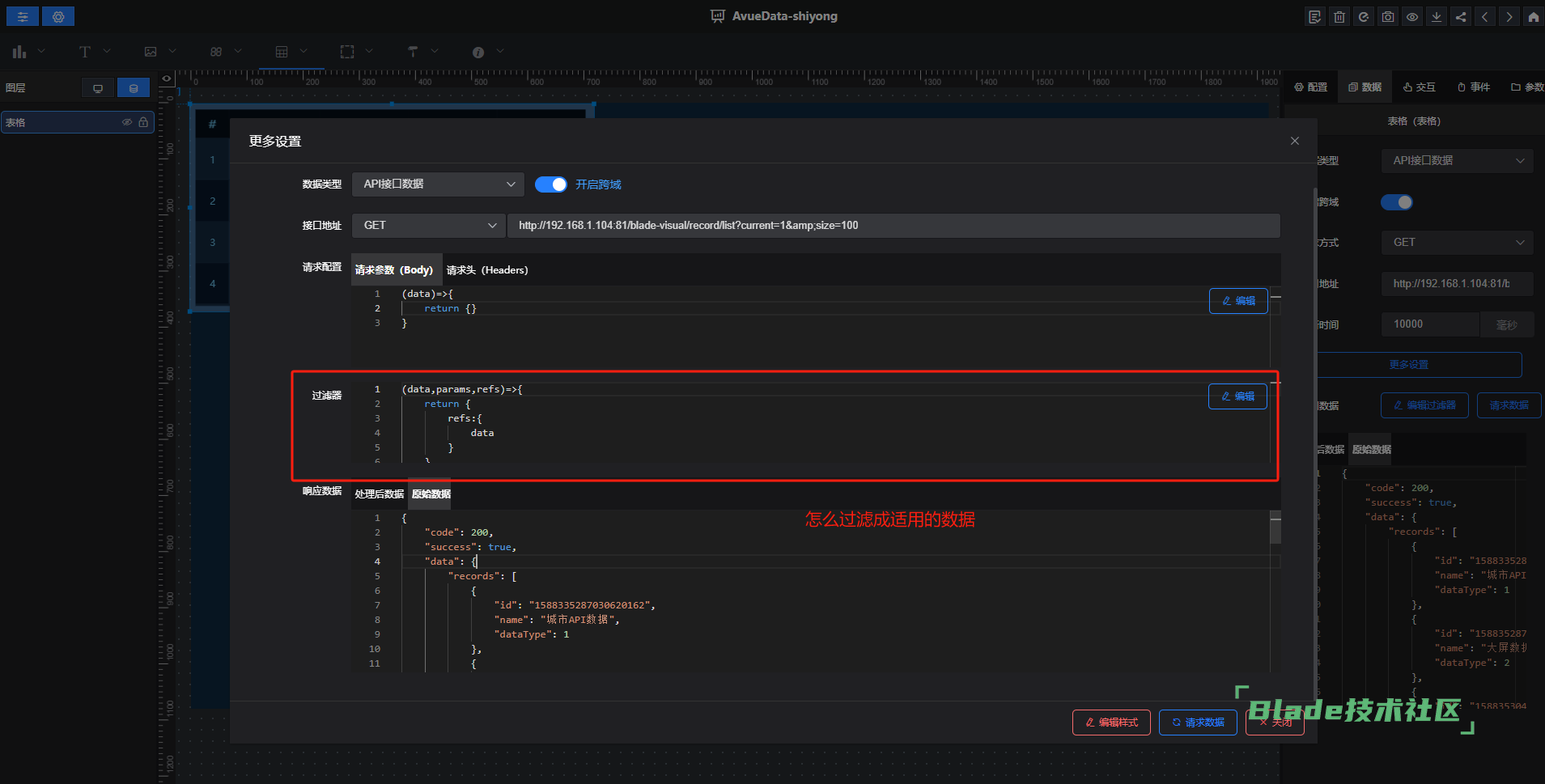This screenshot has width=1545, height=784.
Task: Toggle the cross-domain switch in right panel
Action: coord(1397,202)
